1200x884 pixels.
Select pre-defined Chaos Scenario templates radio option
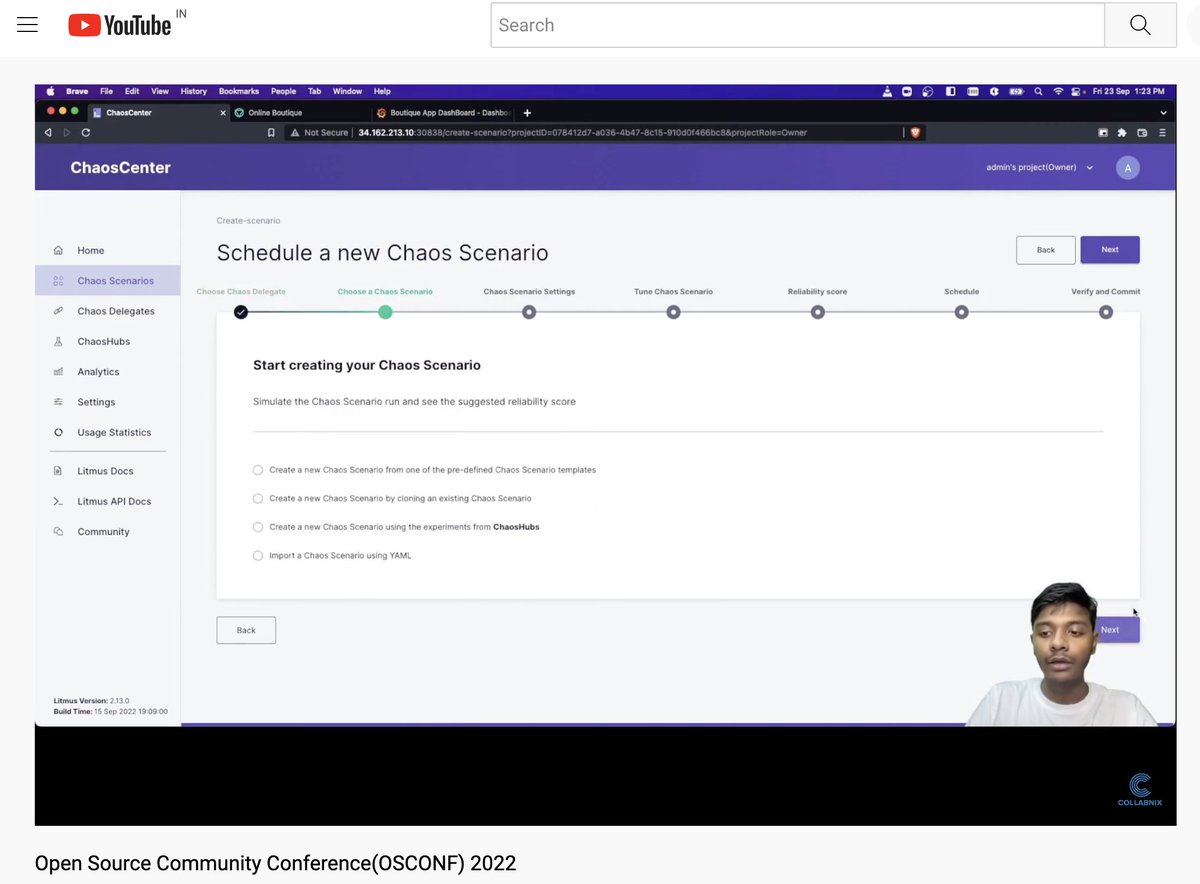[x=258, y=470]
